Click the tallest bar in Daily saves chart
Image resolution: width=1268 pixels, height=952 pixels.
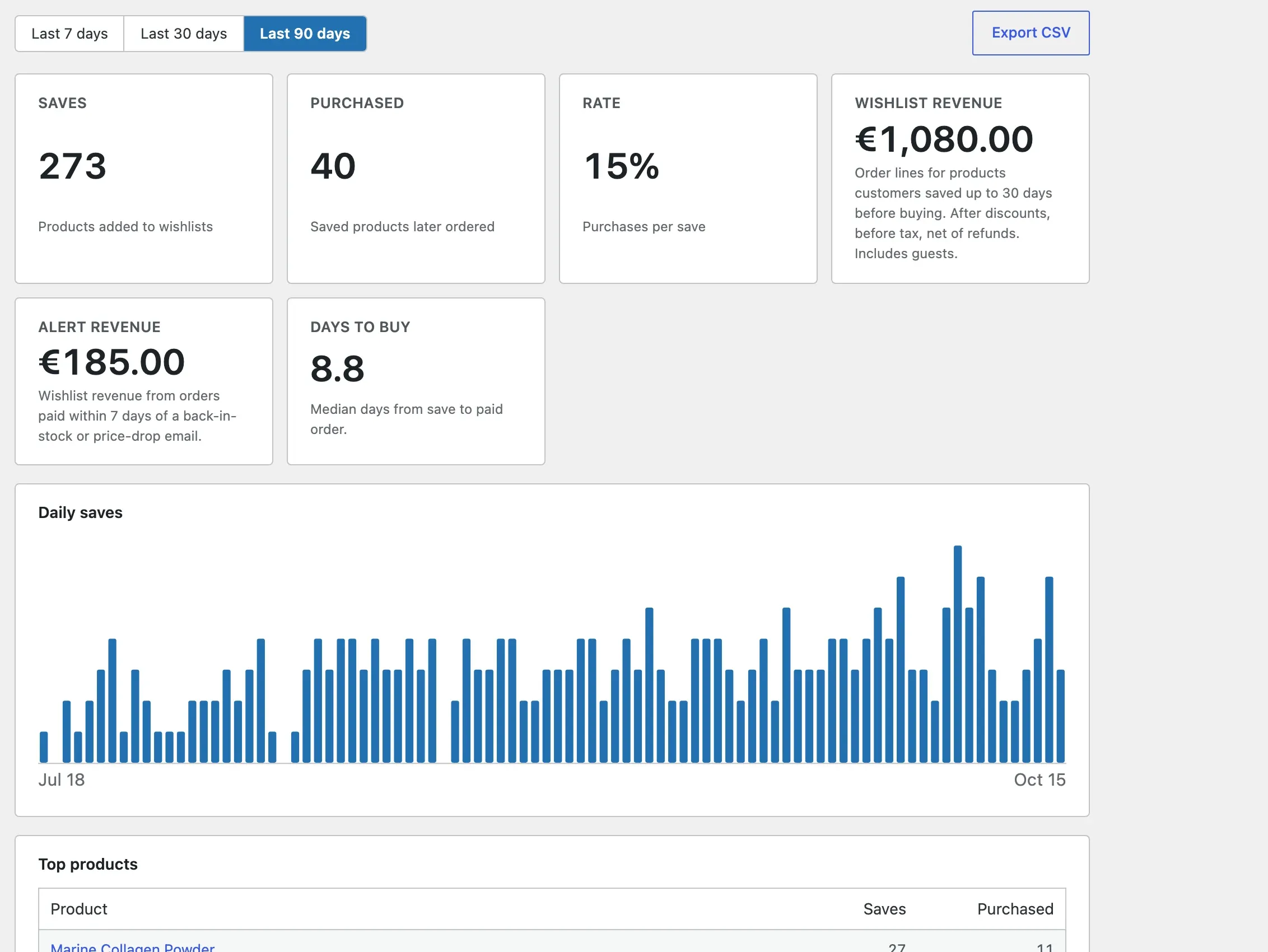(x=957, y=654)
